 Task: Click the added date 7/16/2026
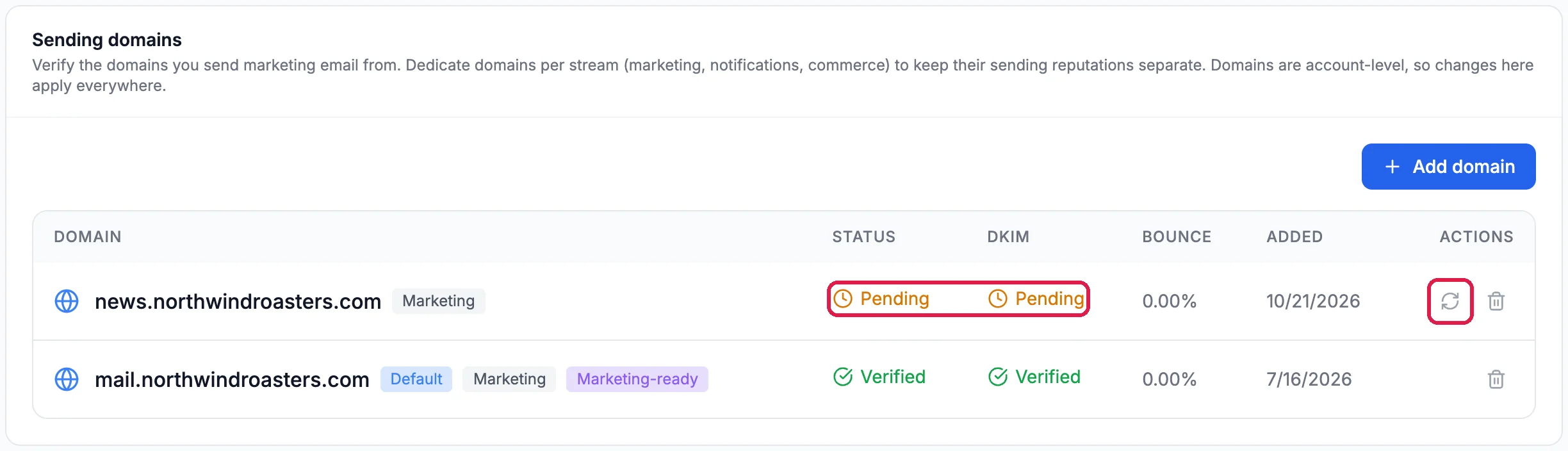pos(1309,379)
